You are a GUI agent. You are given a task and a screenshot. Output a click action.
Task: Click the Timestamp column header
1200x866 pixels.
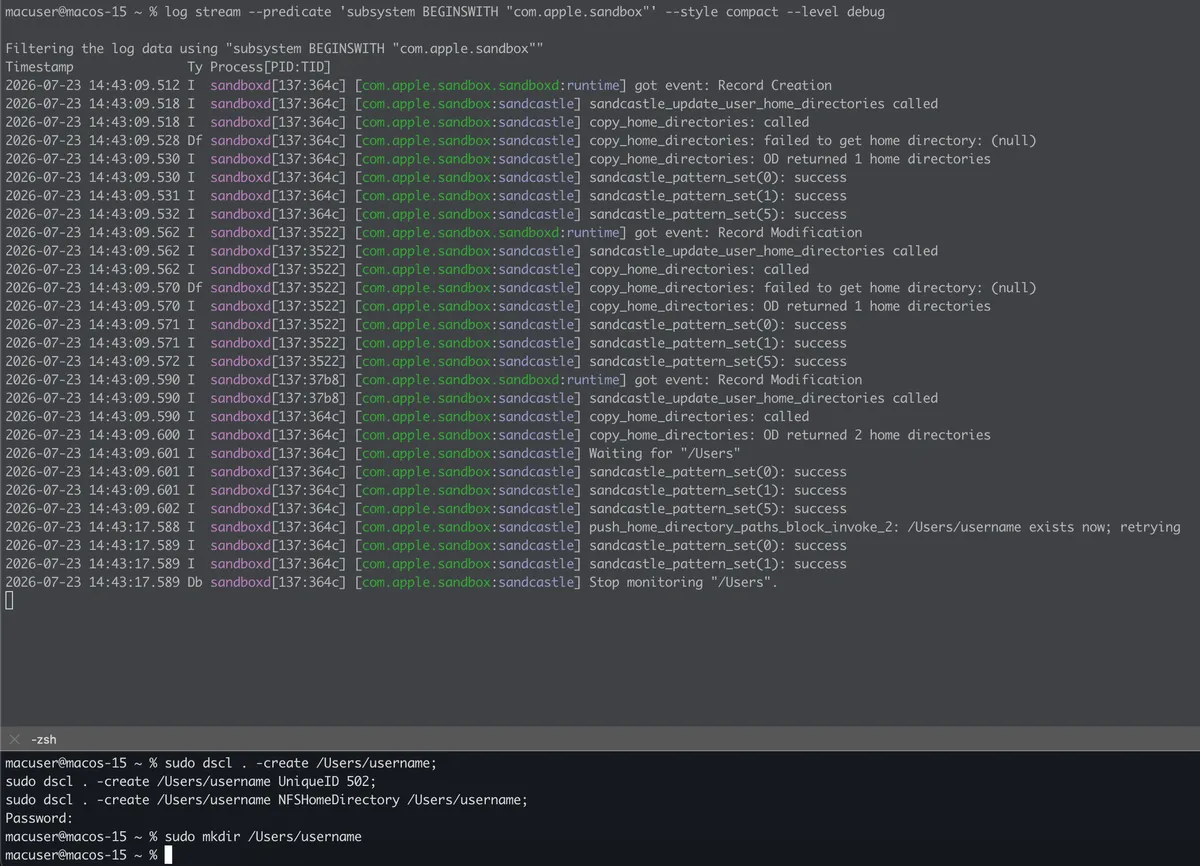40,67
